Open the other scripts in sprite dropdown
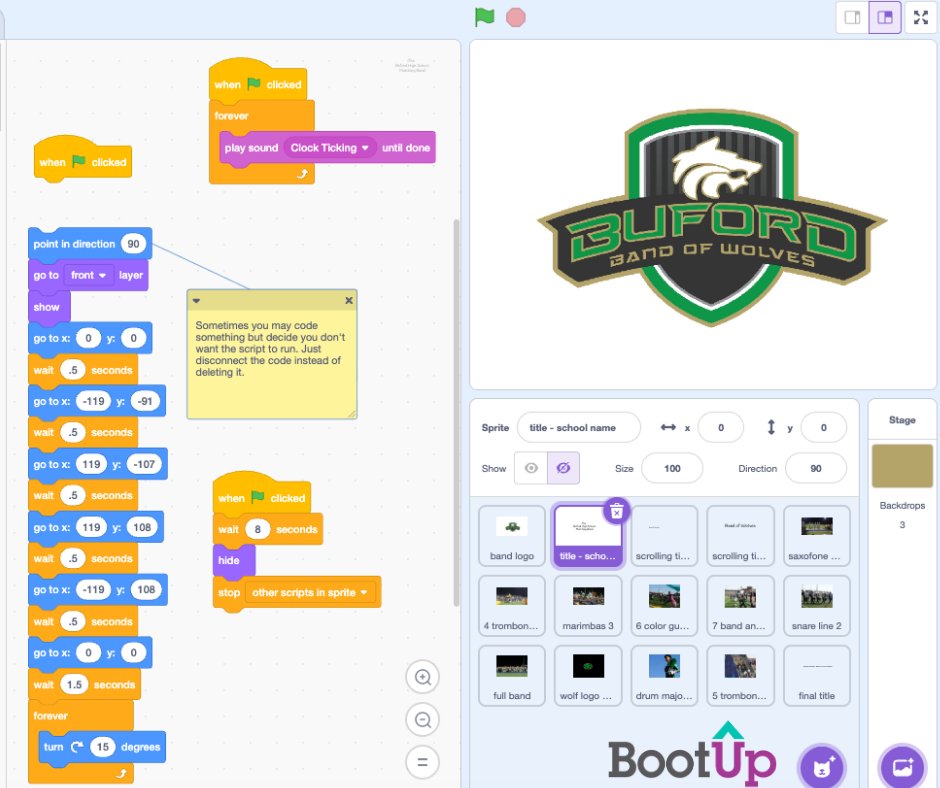This screenshot has height=788, width=940. (x=310, y=592)
